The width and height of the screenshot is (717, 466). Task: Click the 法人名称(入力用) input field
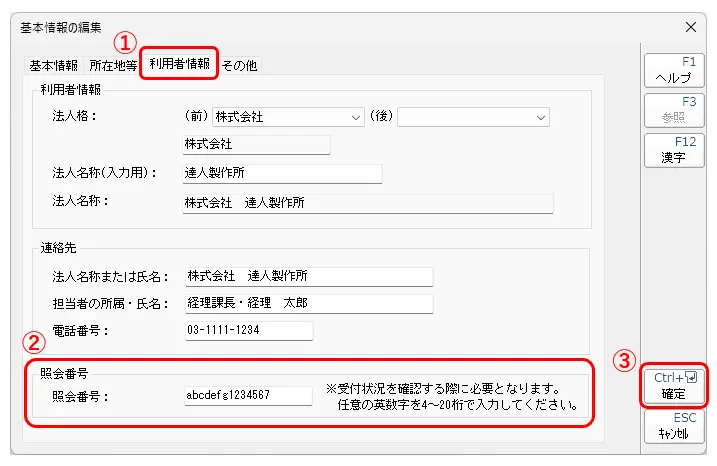pyautogui.click(x=281, y=173)
